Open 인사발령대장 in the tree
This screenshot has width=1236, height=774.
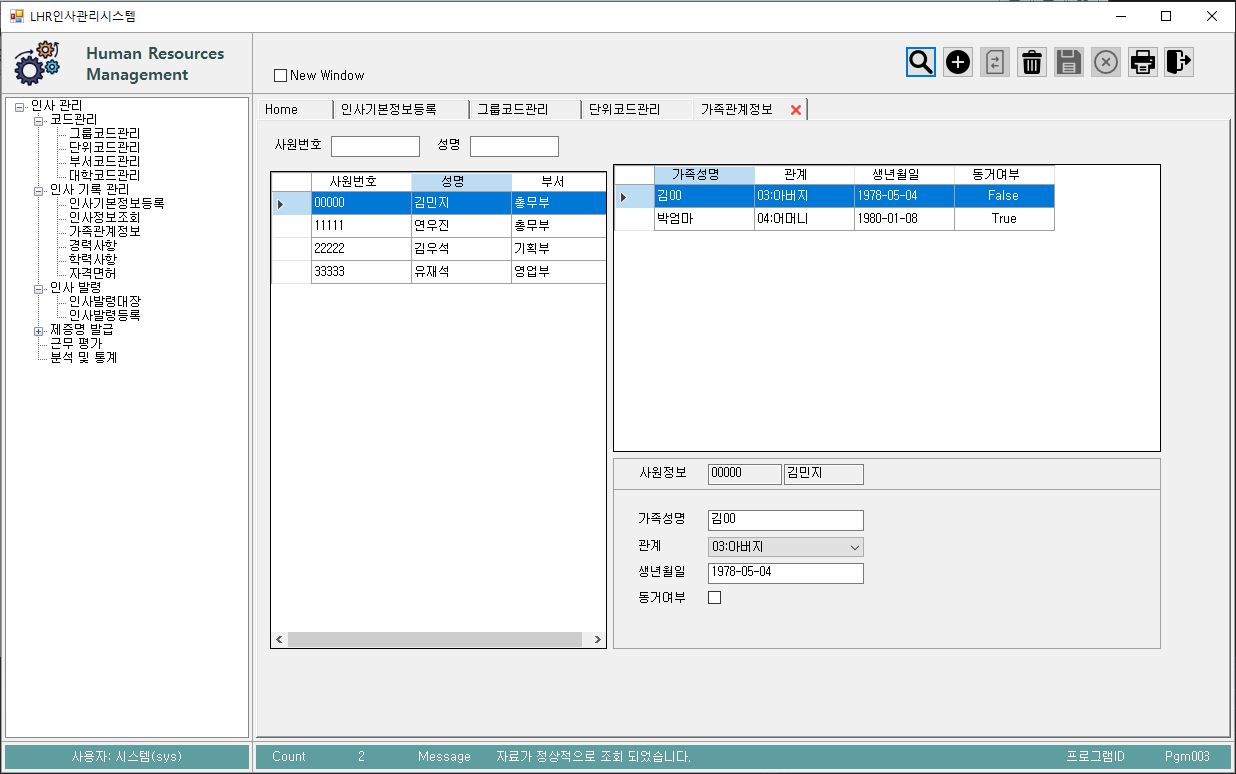104,302
